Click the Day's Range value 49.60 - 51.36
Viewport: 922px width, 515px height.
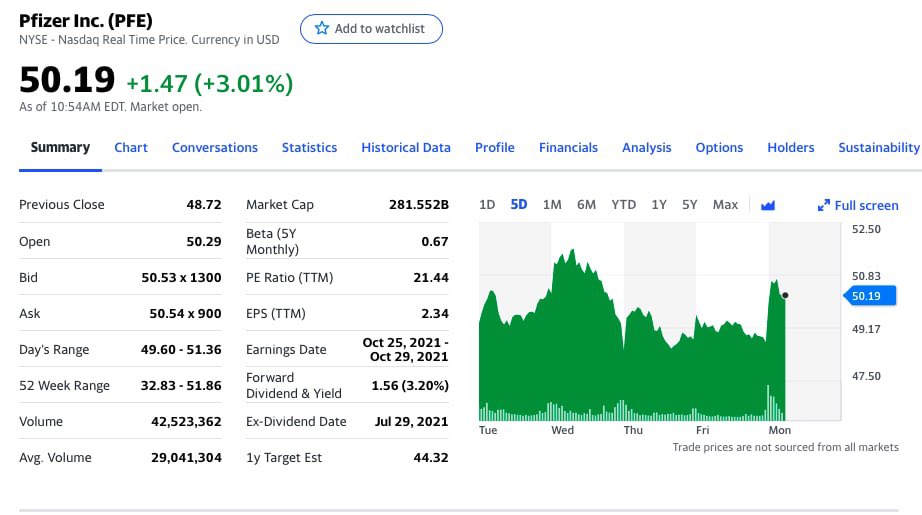coord(181,350)
